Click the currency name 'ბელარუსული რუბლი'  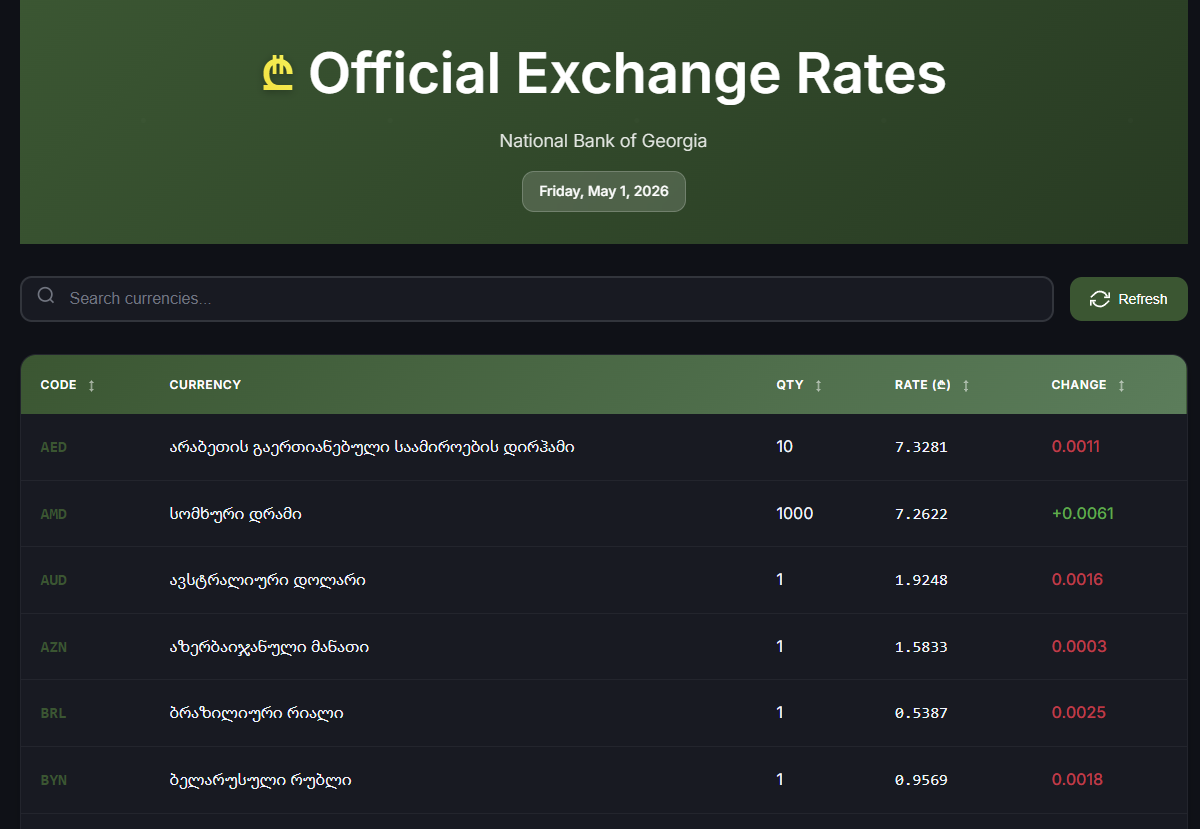pyautogui.click(x=261, y=780)
